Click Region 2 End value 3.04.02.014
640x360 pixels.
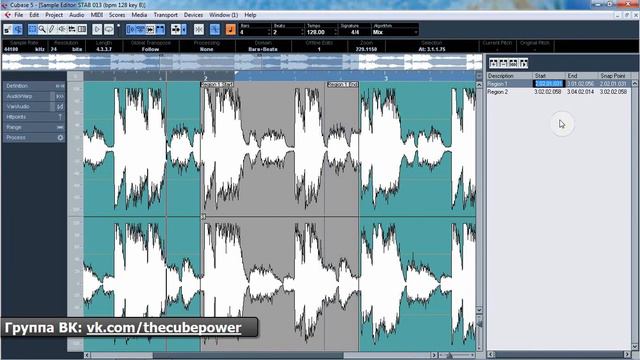pos(580,92)
